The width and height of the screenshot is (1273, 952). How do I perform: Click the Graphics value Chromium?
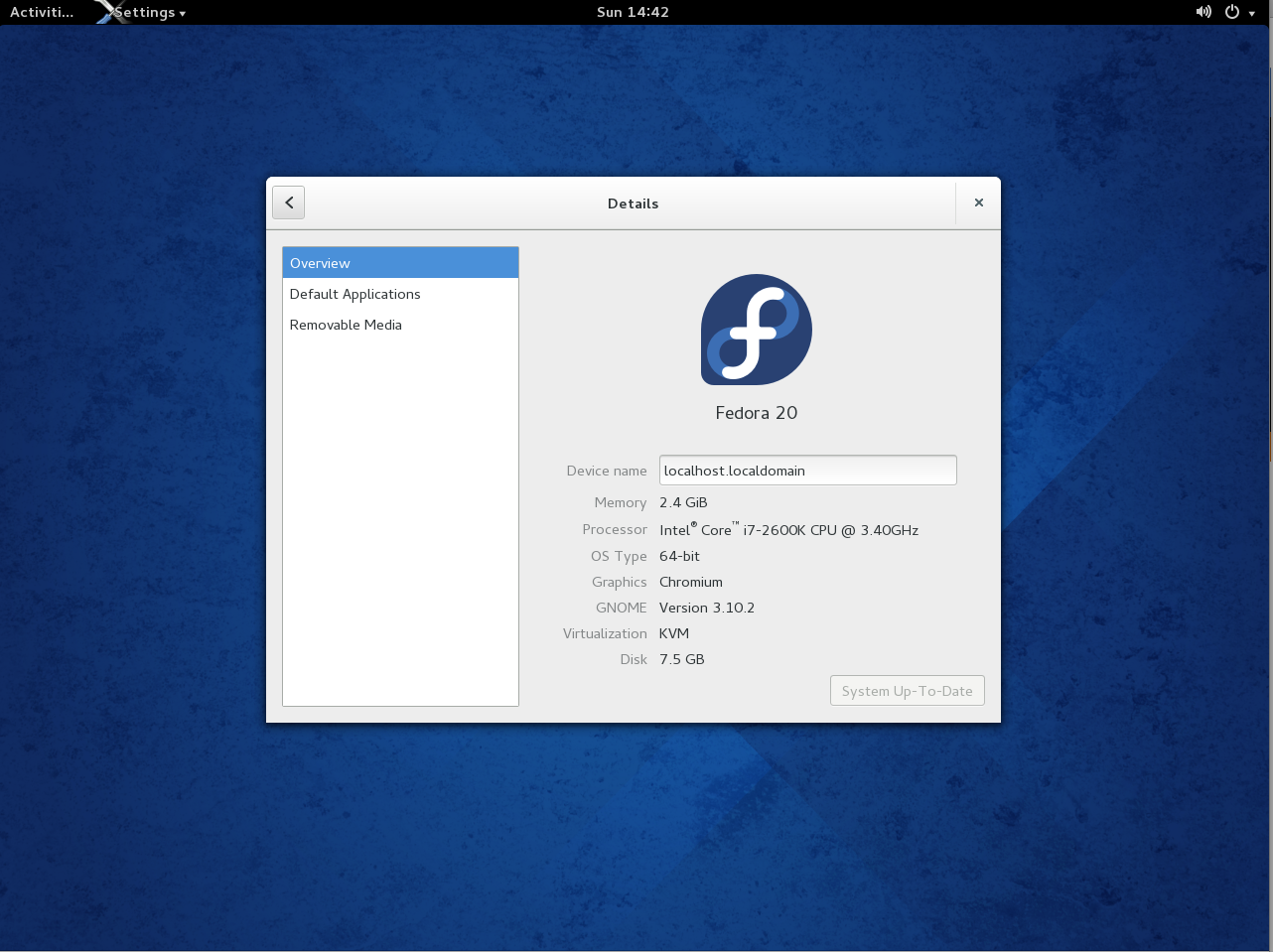click(x=691, y=582)
